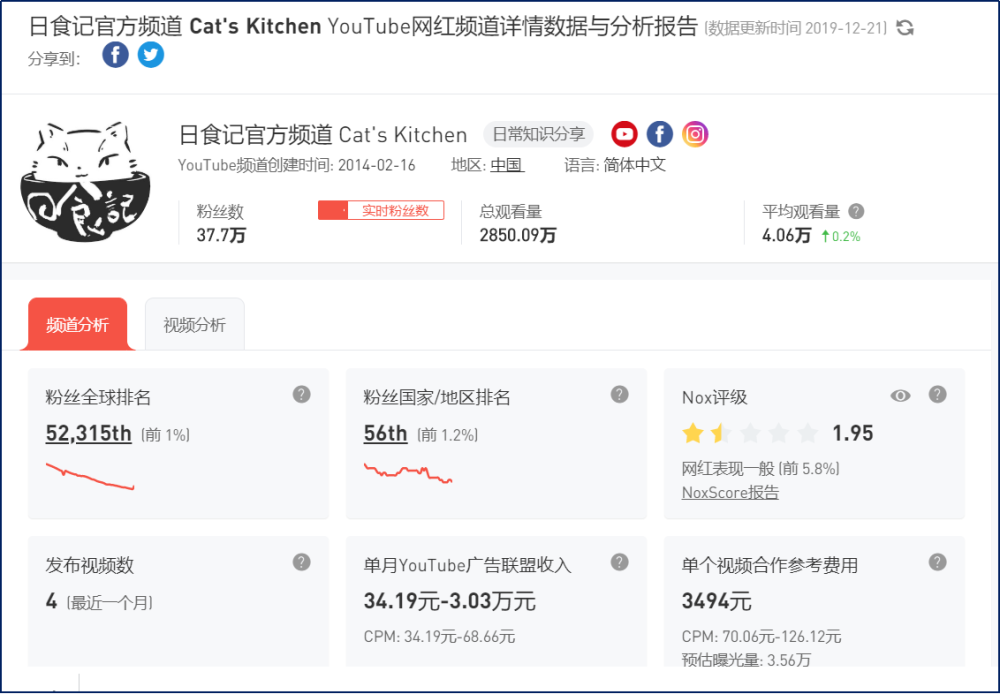
Task: Click the channel creation date 2014-02-16
Action: [x=376, y=165]
